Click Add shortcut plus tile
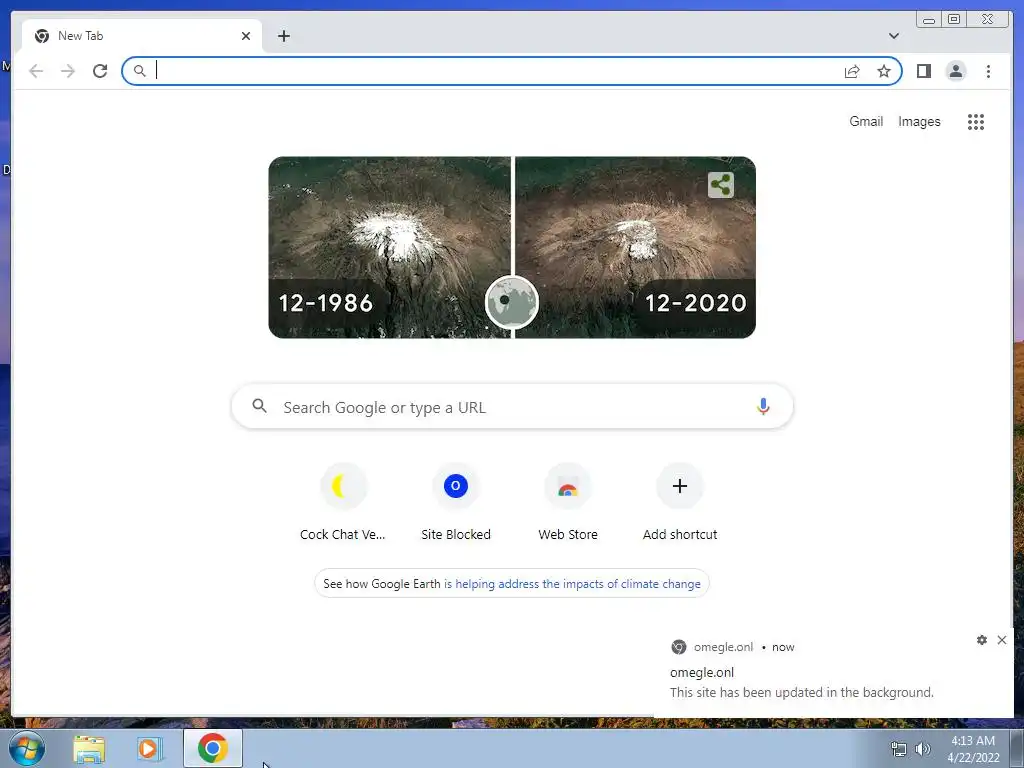This screenshot has height=768, width=1024. click(x=680, y=503)
